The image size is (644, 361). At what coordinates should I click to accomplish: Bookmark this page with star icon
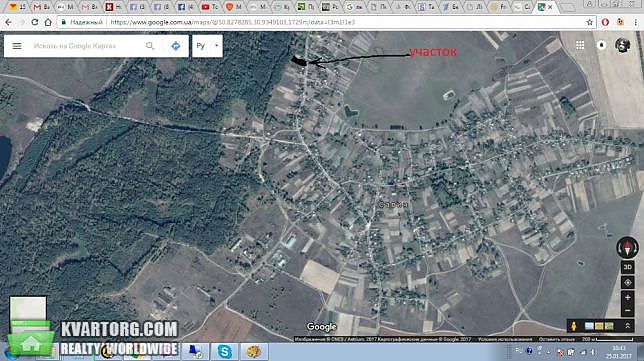click(590, 22)
